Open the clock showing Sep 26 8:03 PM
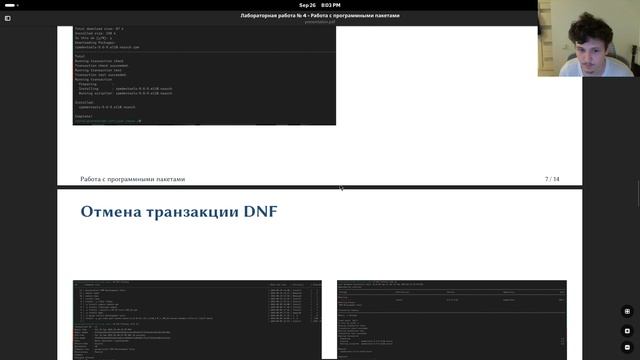 coord(320,5)
